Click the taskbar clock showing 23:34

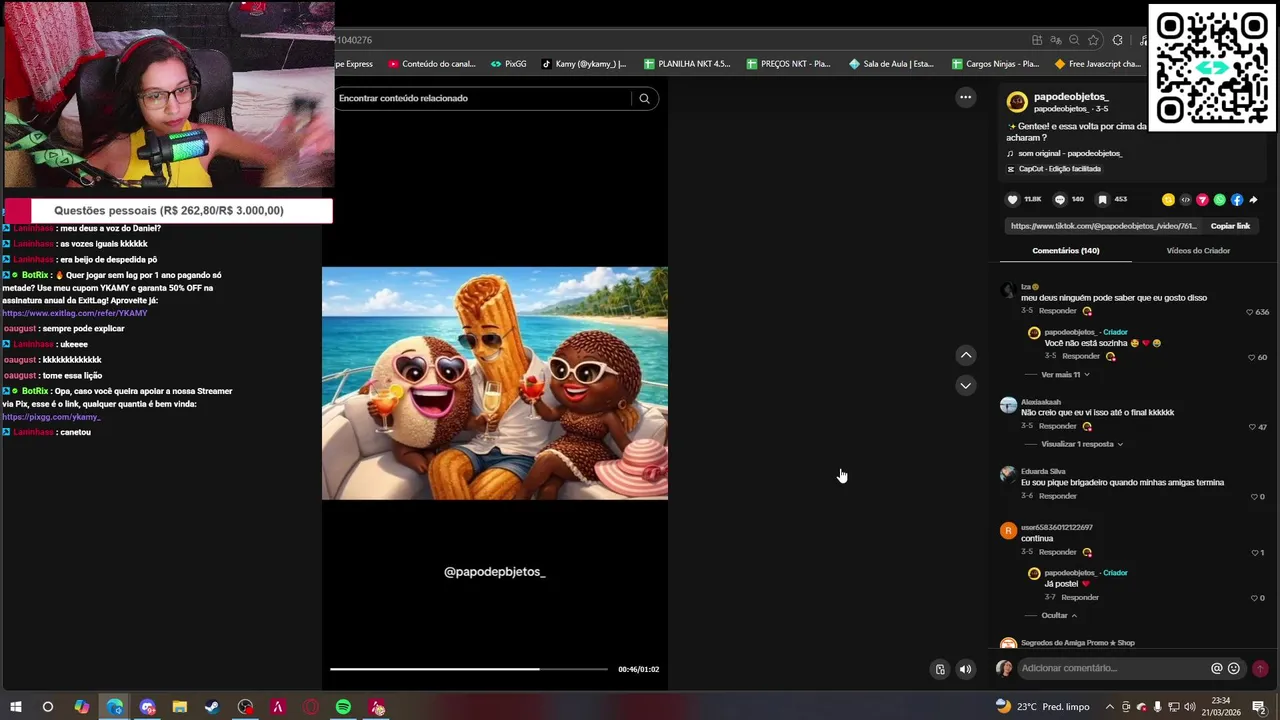pos(1221,707)
